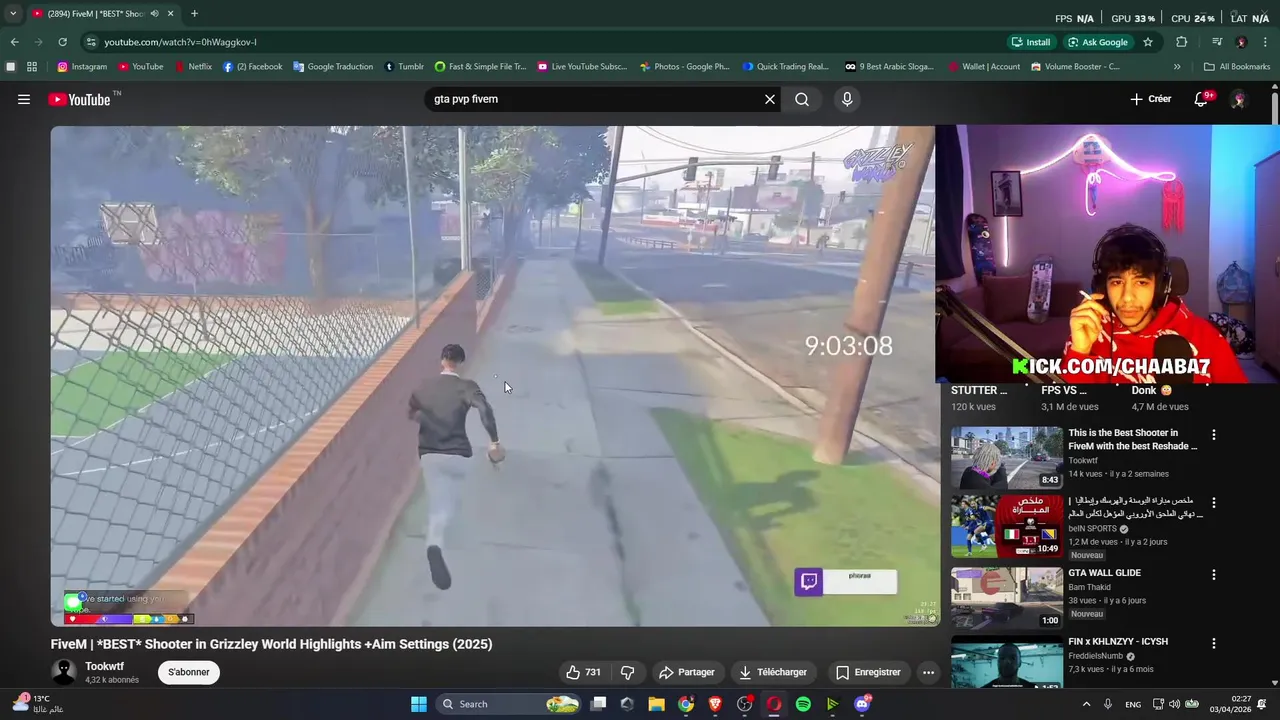Expand hidden bookmarks with the chevron
Screen dimensions: 1280x720
1177,67
